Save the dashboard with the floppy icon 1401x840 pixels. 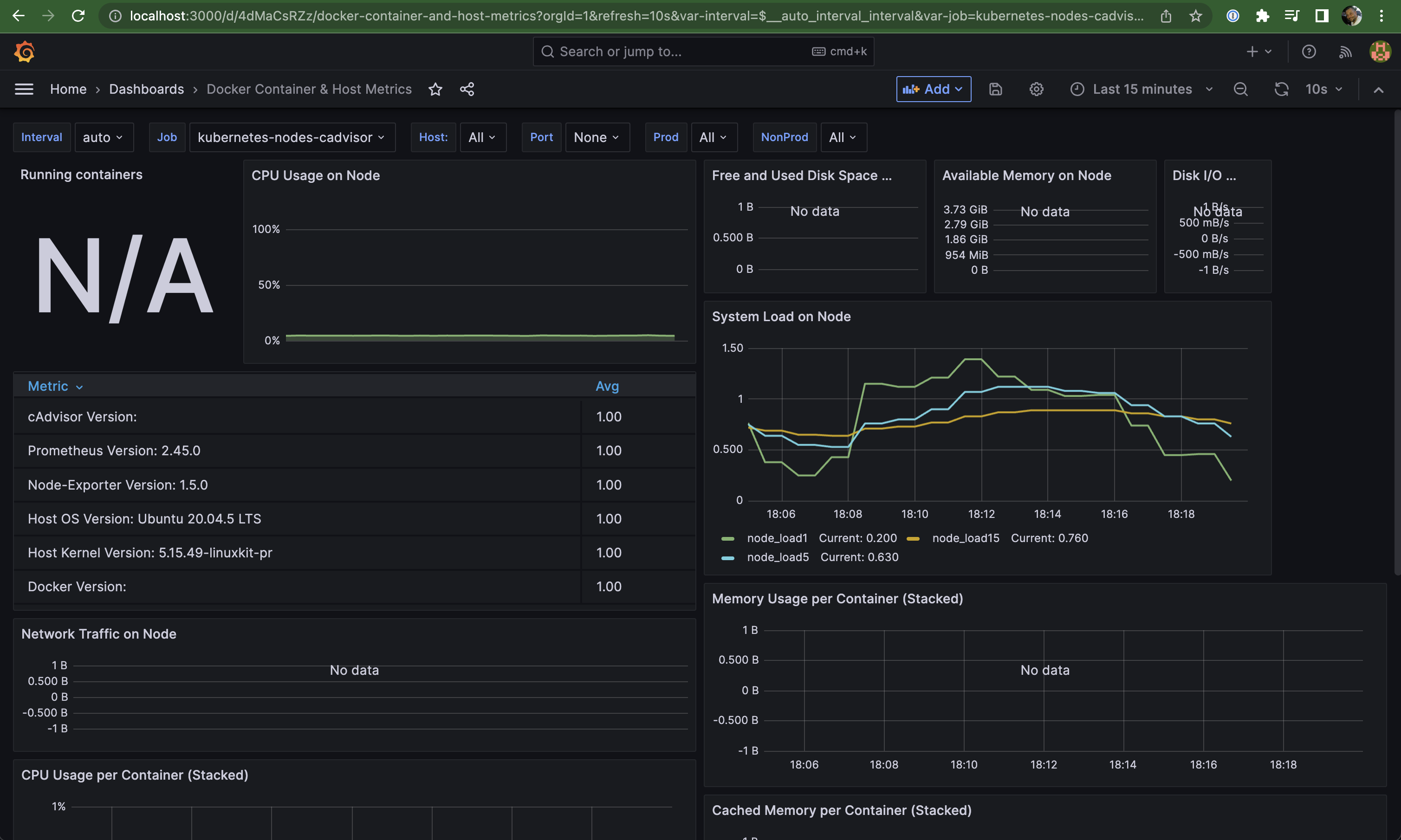coord(996,89)
